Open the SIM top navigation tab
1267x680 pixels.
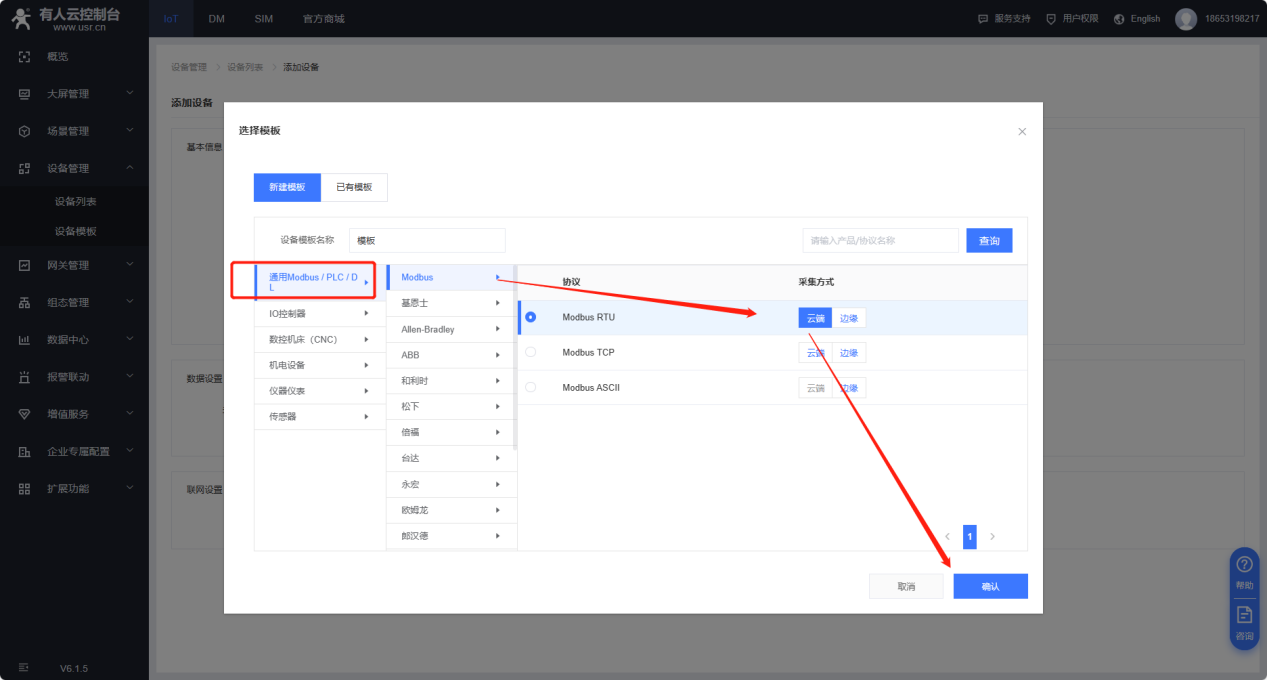pos(263,19)
